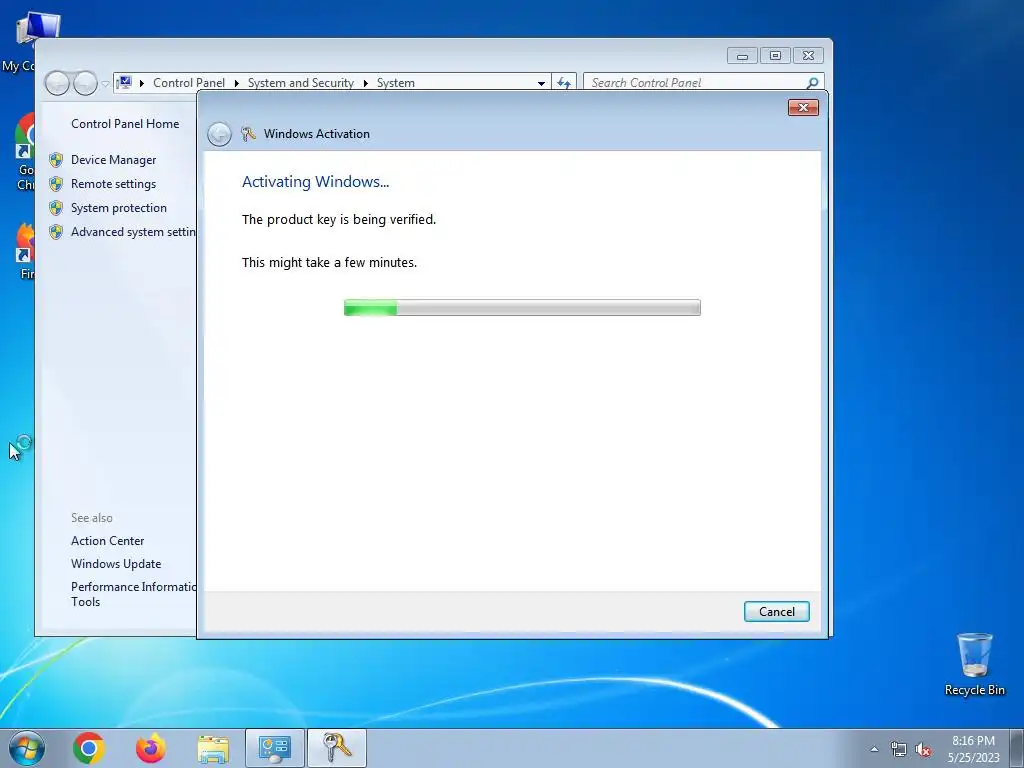Image resolution: width=1024 pixels, height=768 pixels.
Task: Expand the arrow after System and Security
Action: click(x=366, y=83)
